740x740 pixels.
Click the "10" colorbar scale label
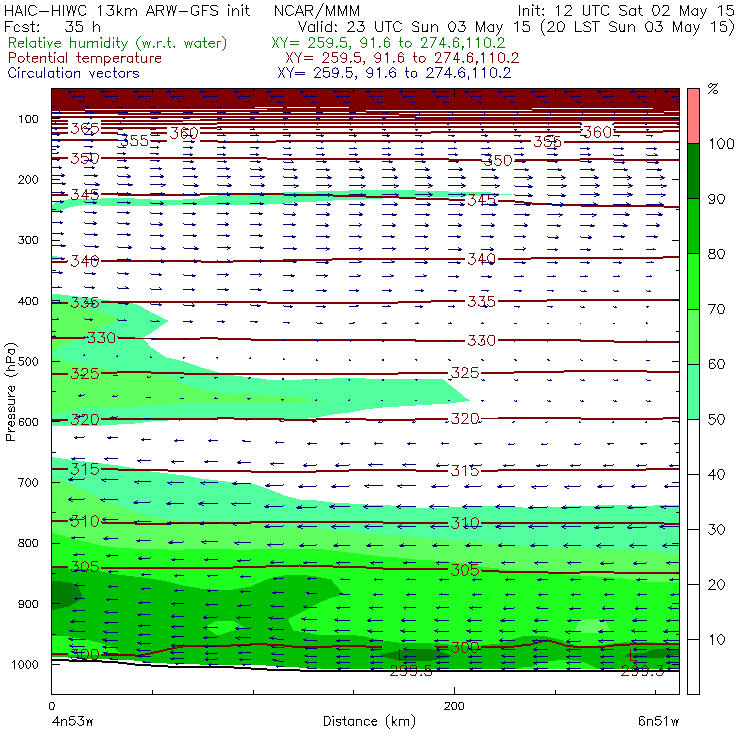(x=716, y=639)
